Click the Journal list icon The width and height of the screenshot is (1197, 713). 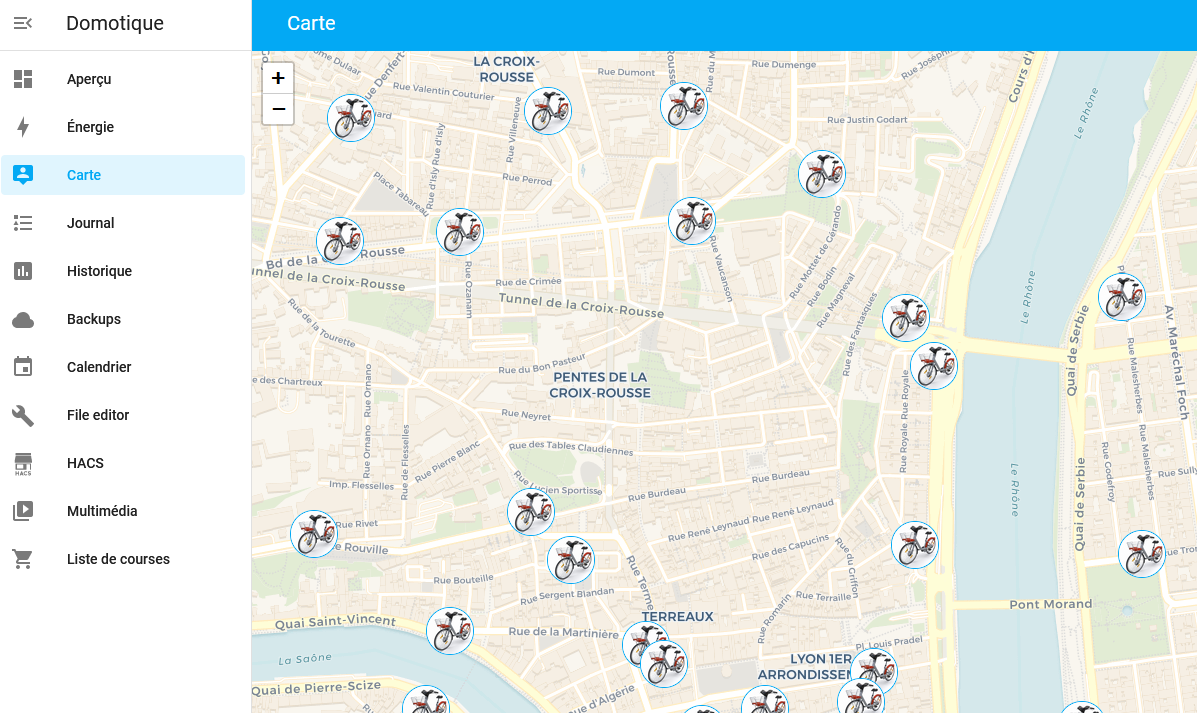[x=23, y=223]
